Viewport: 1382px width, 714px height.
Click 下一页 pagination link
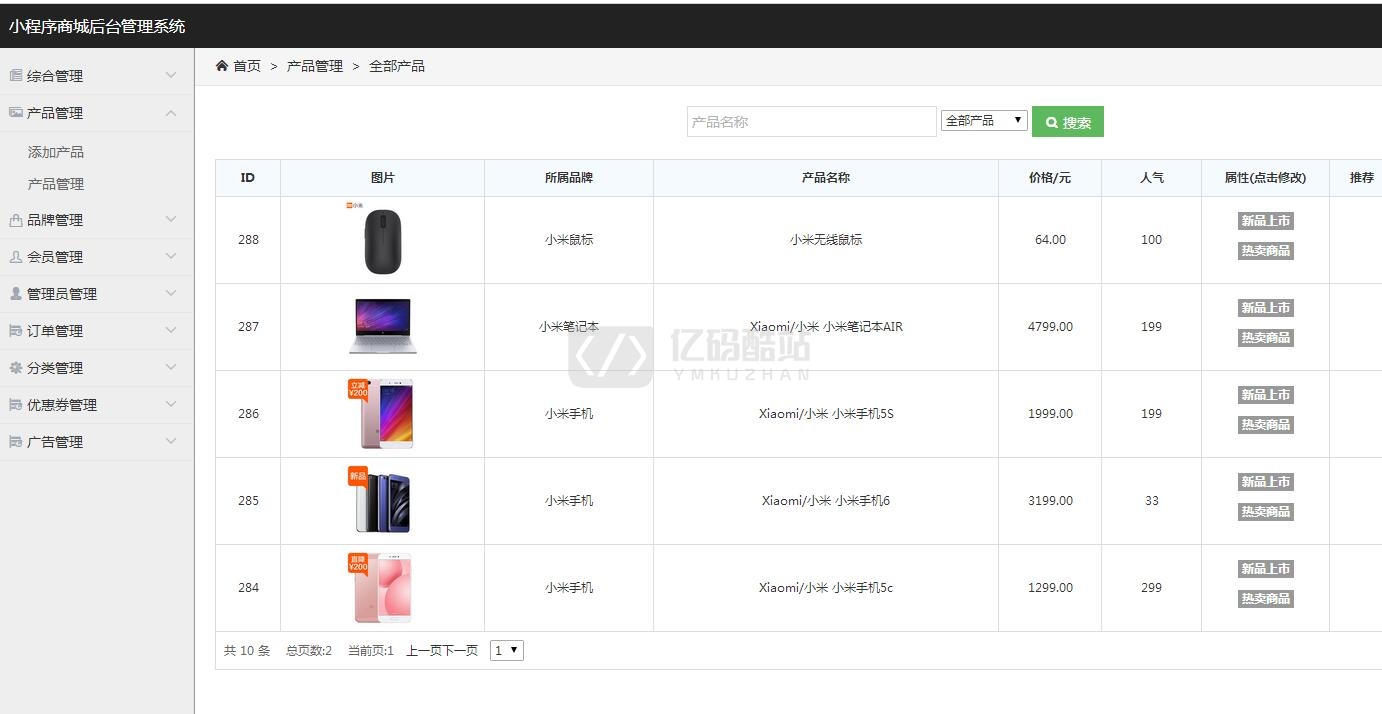click(460, 650)
